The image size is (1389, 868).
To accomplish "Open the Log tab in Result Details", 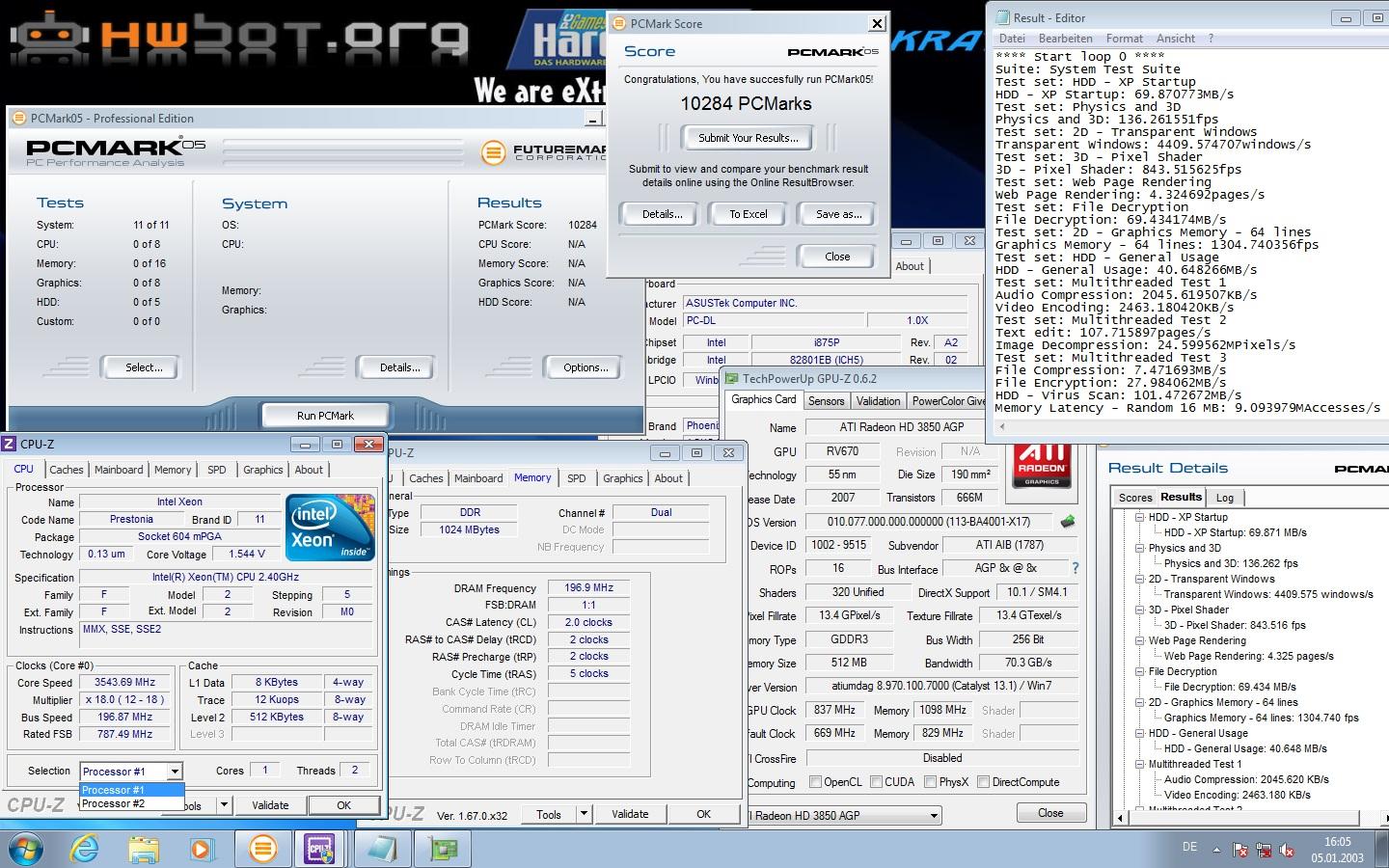I will (x=1224, y=498).
